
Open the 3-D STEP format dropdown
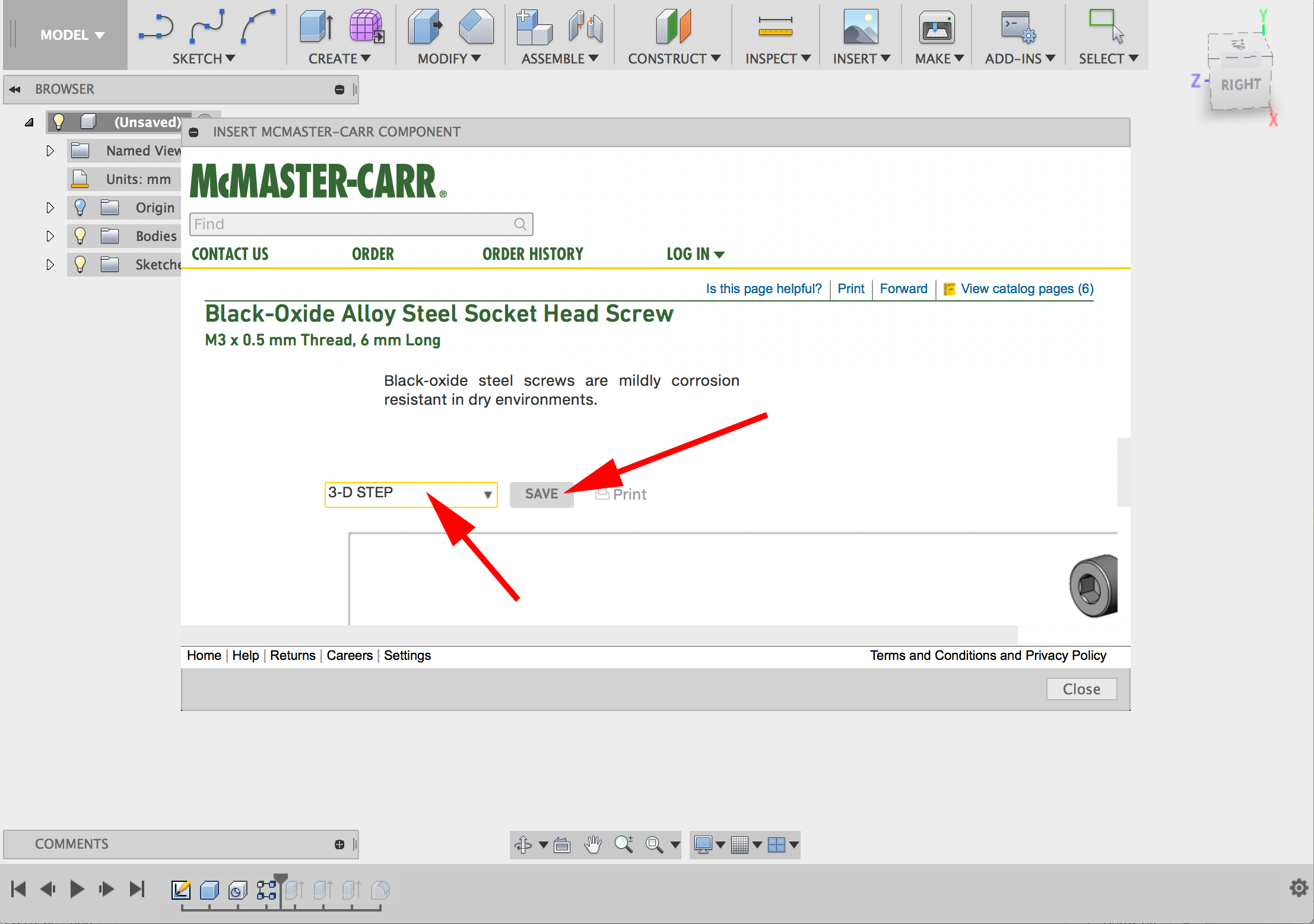pyautogui.click(x=411, y=494)
